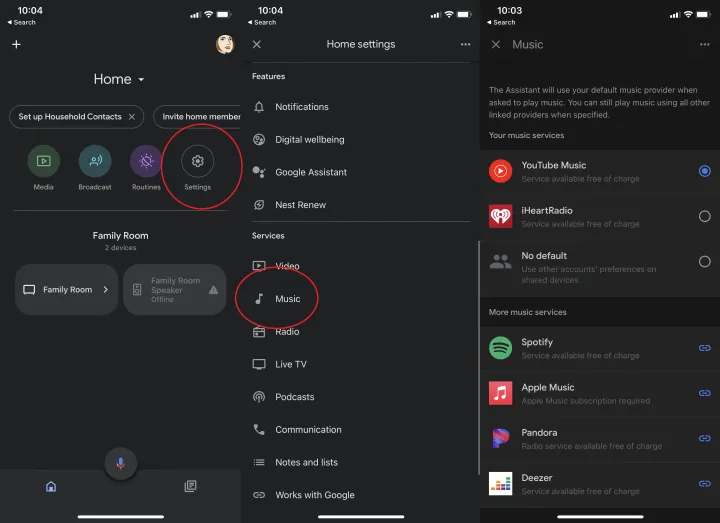720x523 pixels.
Task: Tap the plus add icon
Action: 16,45
